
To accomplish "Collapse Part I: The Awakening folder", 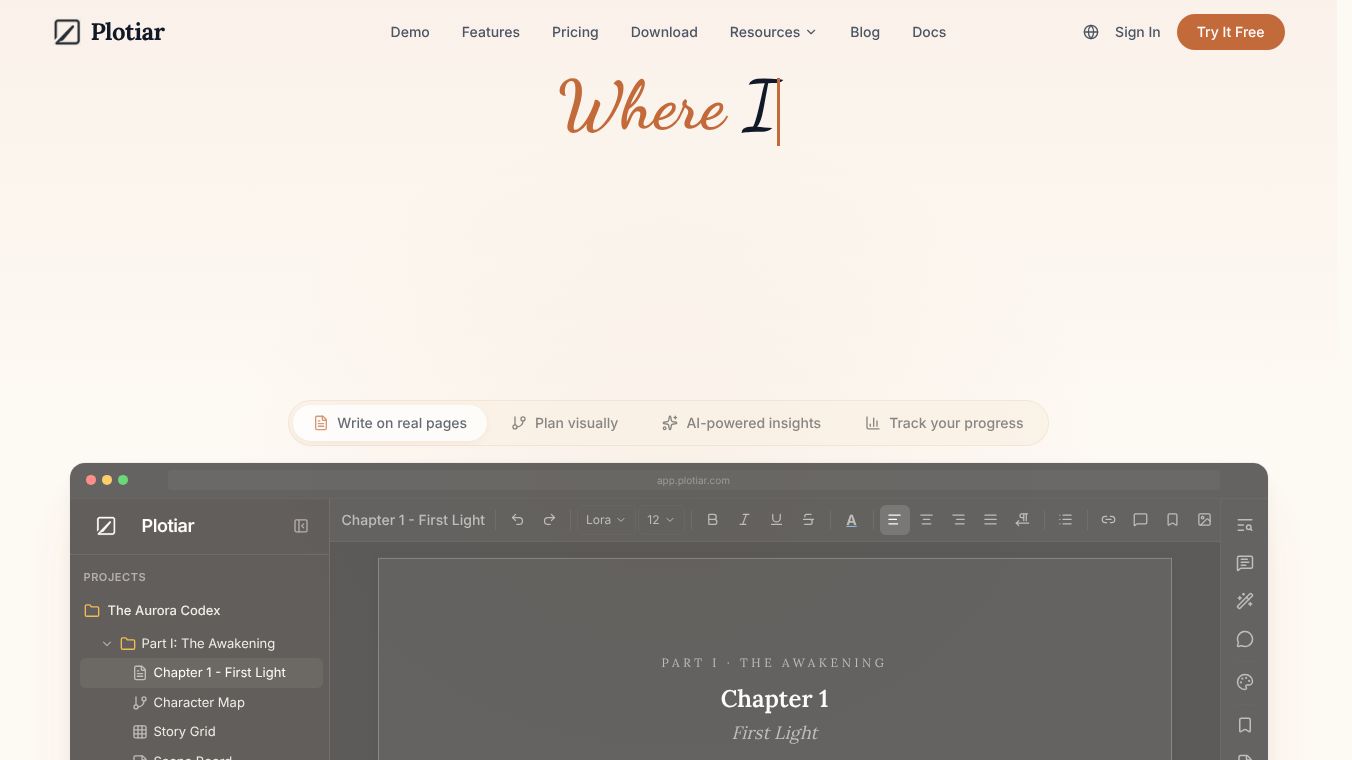I will point(107,644).
